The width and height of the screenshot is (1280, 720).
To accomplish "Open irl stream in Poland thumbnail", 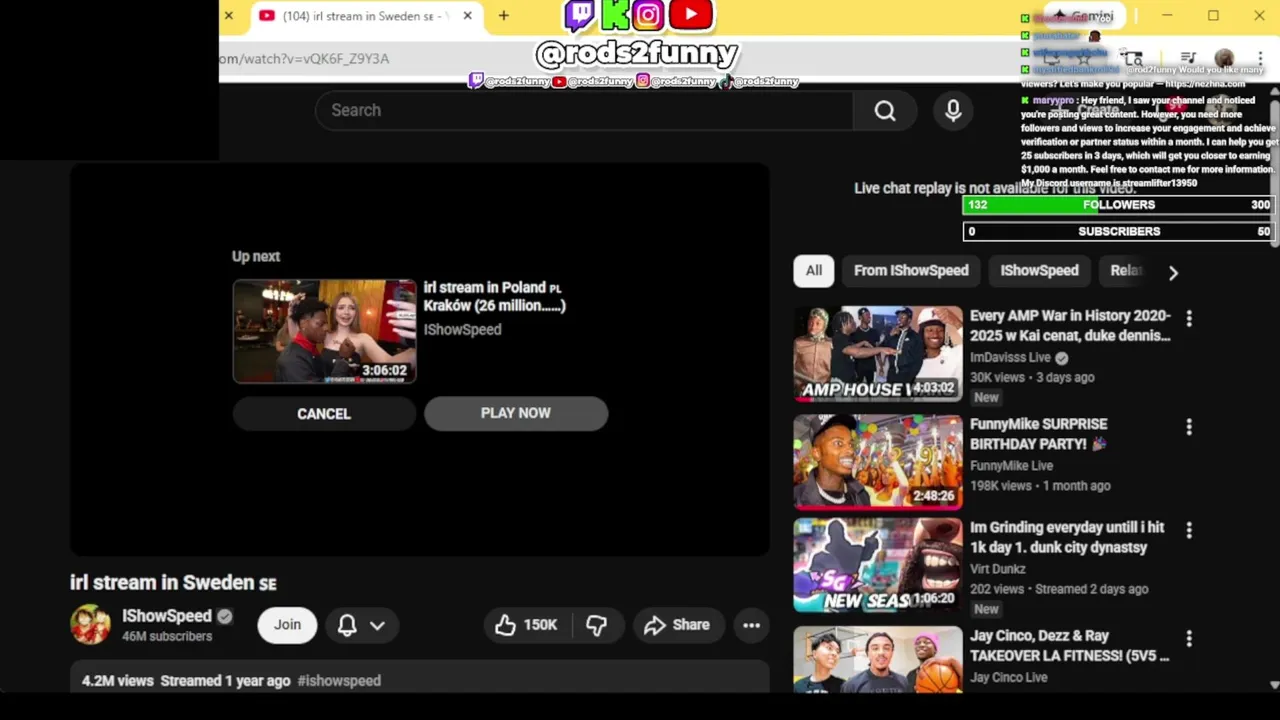I will (325, 331).
